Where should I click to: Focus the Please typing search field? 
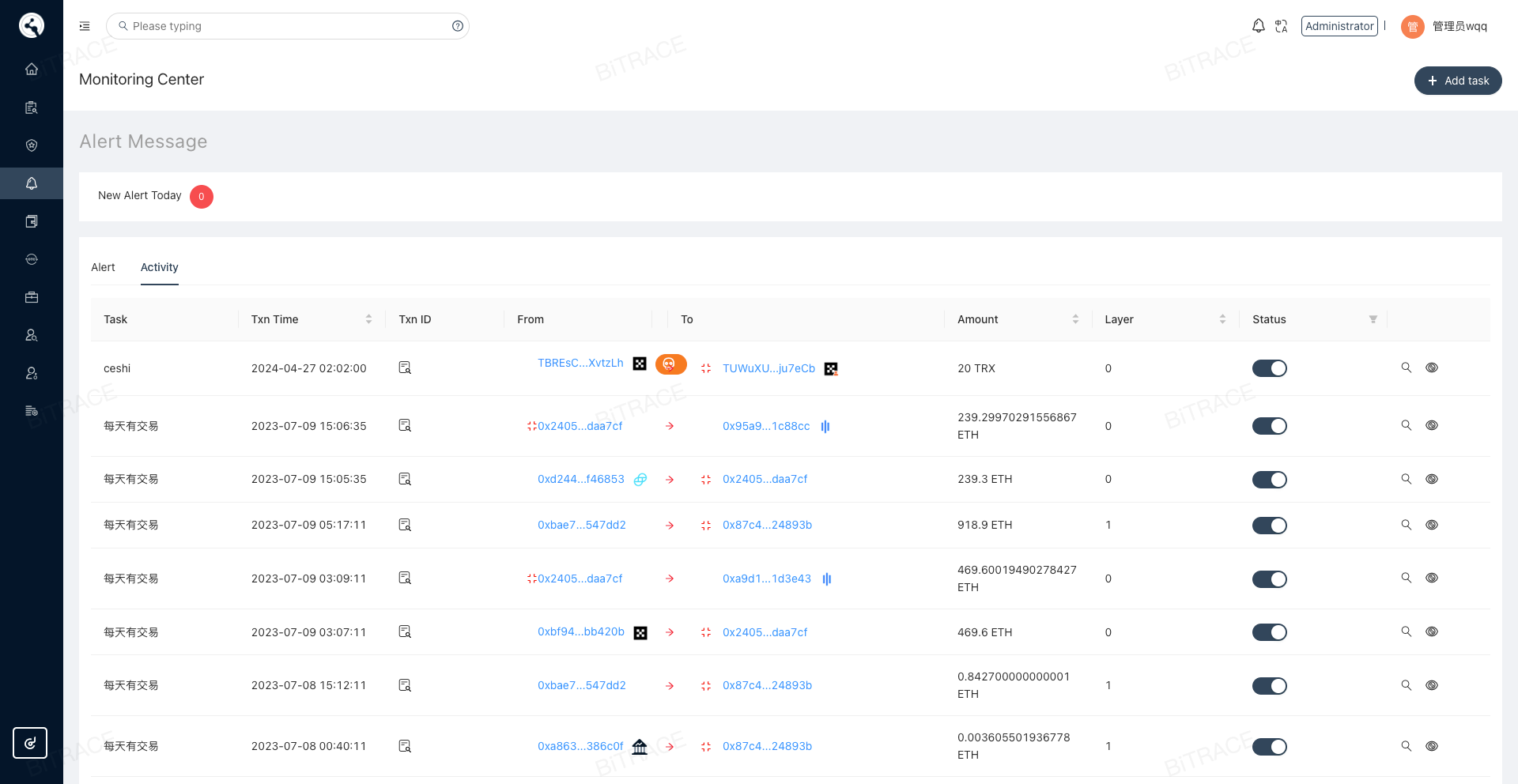pyautogui.click(x=288, y=26)
